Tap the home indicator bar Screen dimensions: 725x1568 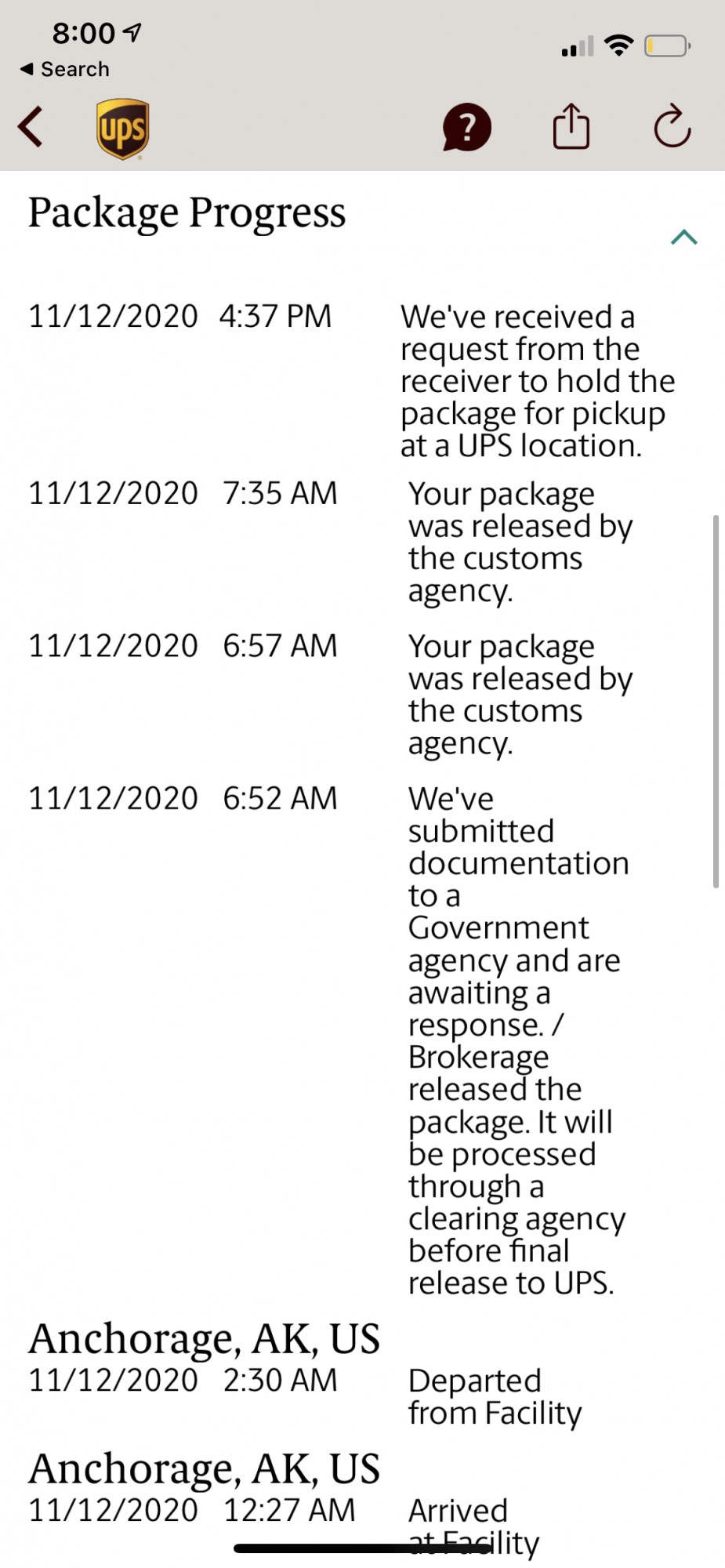pyautogui.click(x=362, y=1548)
